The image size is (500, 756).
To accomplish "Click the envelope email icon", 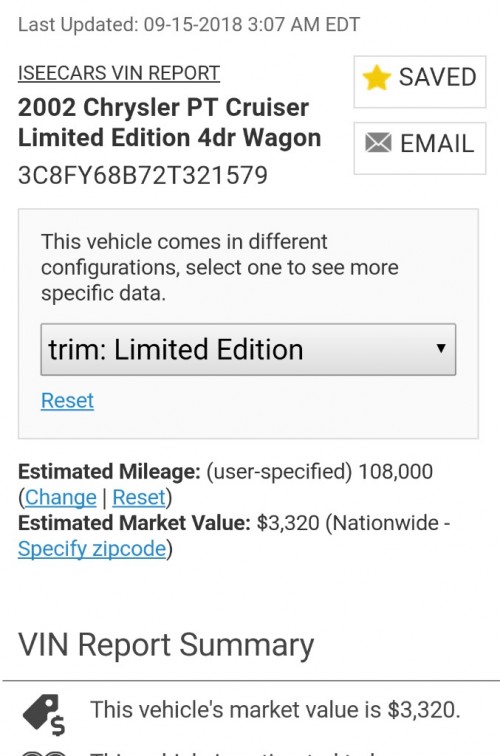I will [378, 143].
